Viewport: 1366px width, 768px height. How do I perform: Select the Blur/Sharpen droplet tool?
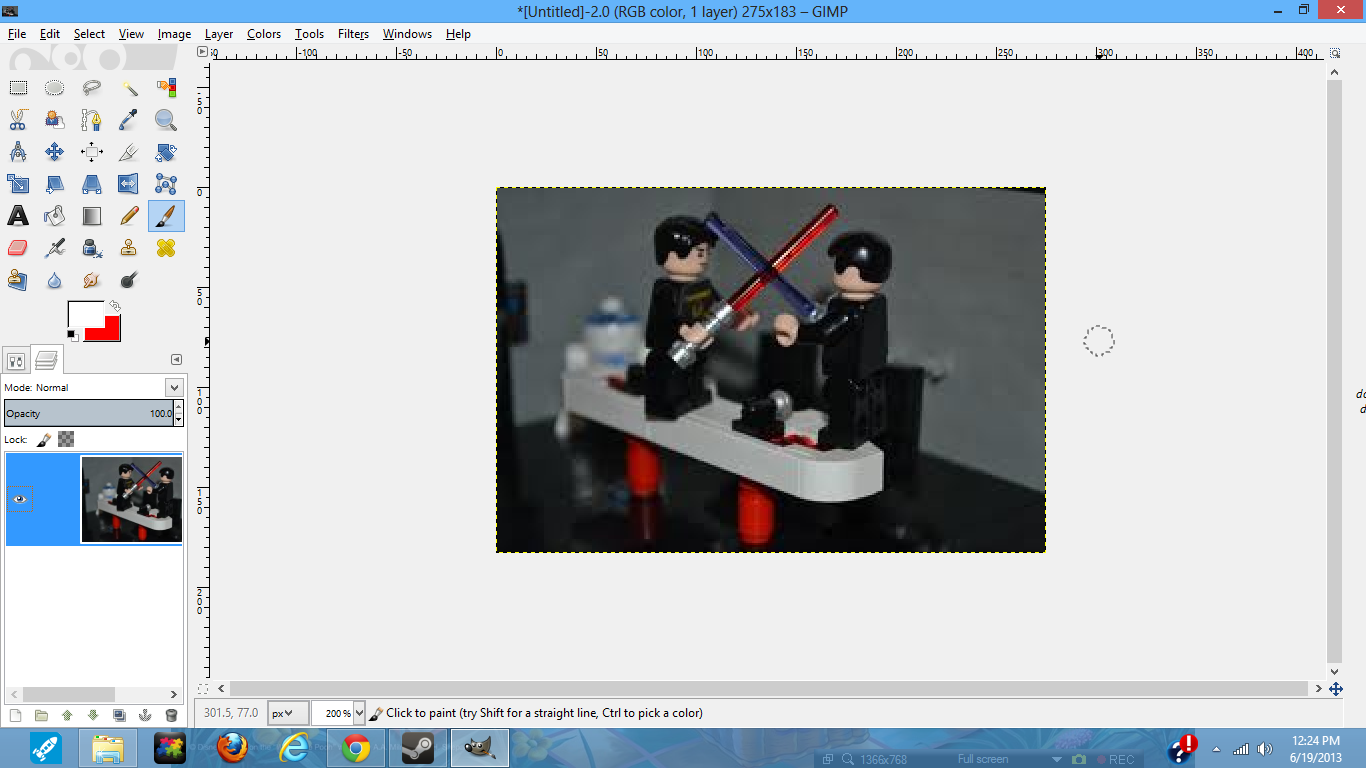(x=55, y=280)
